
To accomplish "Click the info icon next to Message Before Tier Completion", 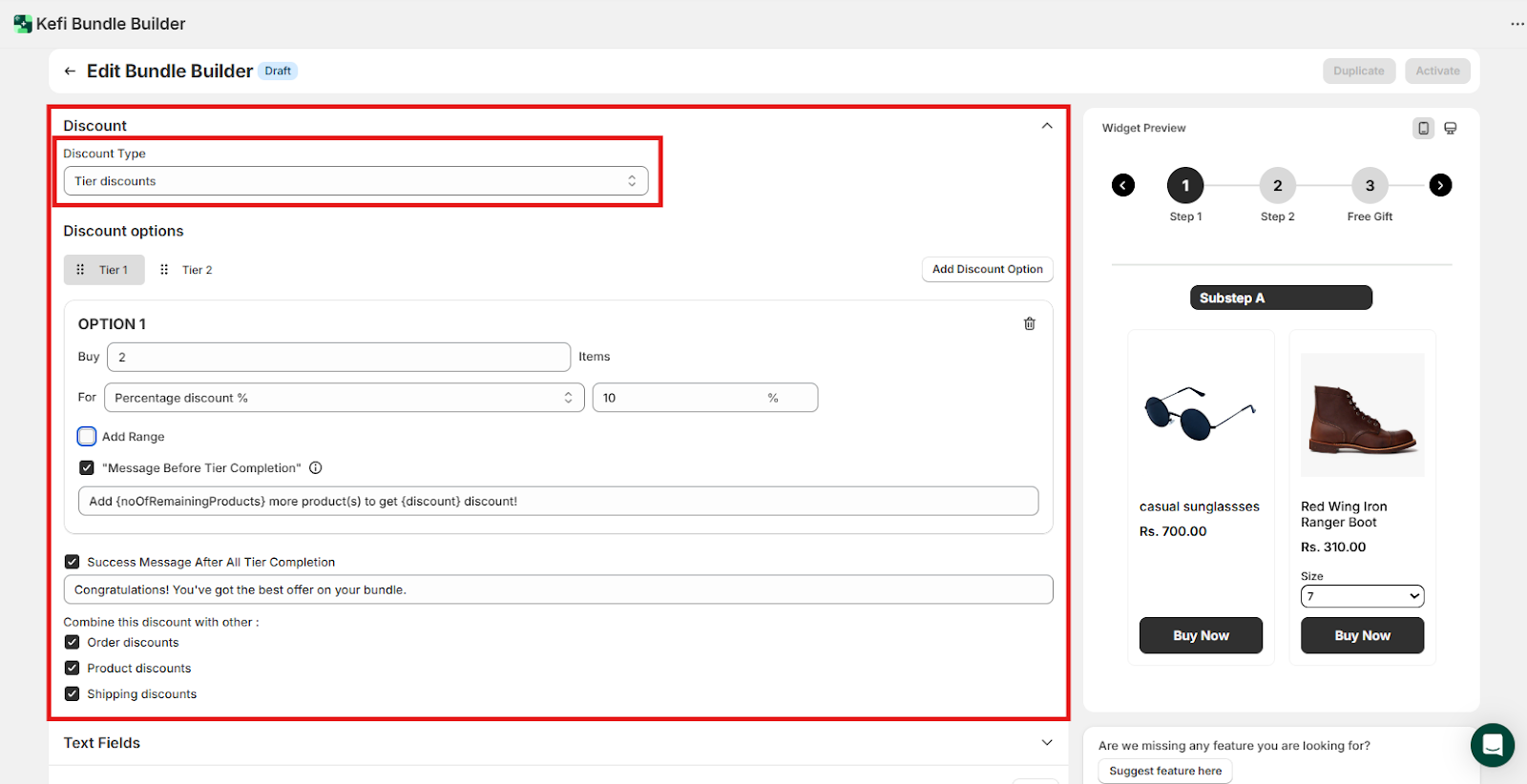I will pos(316,468).
